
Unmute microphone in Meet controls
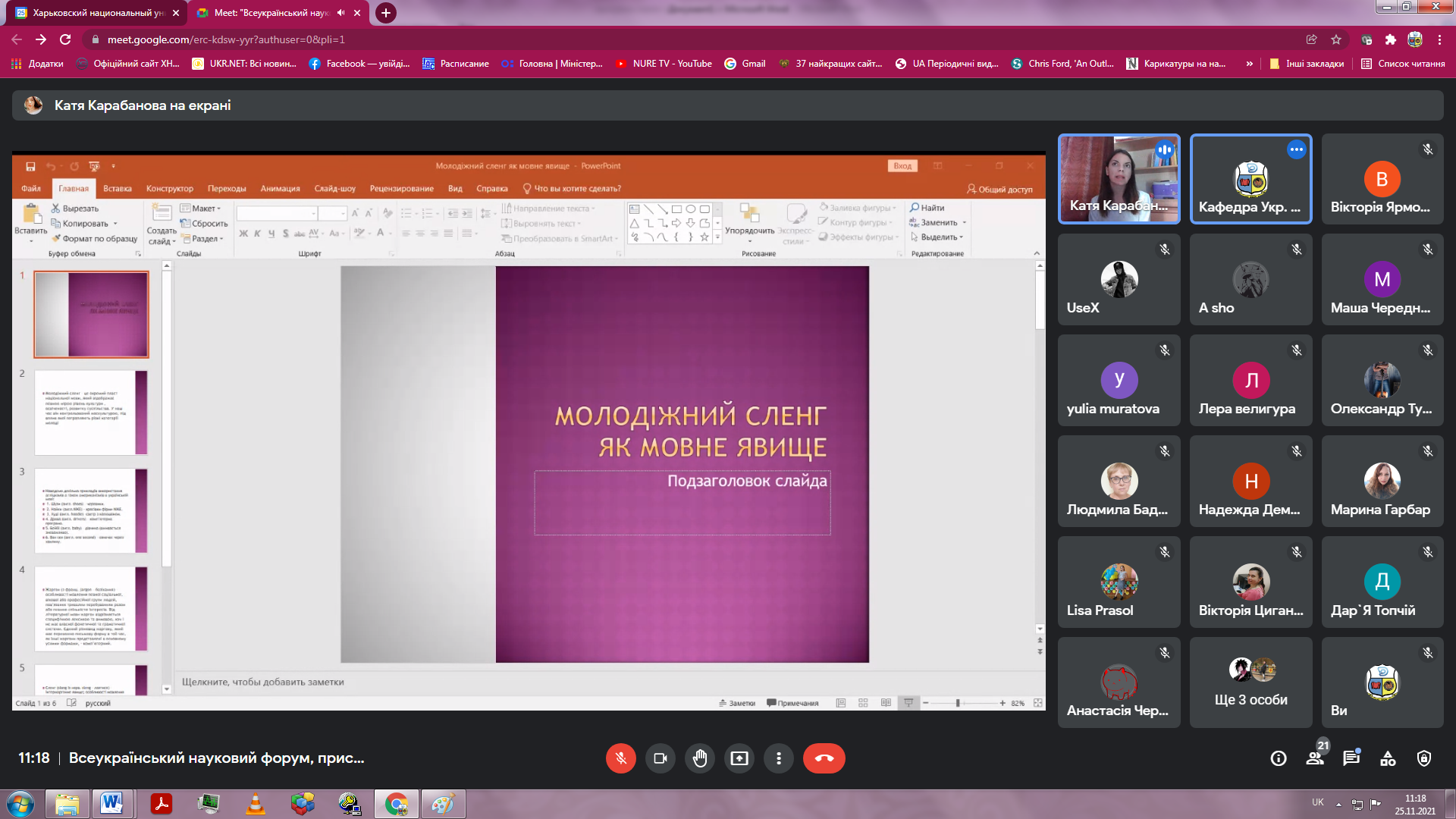coord(620,758)
